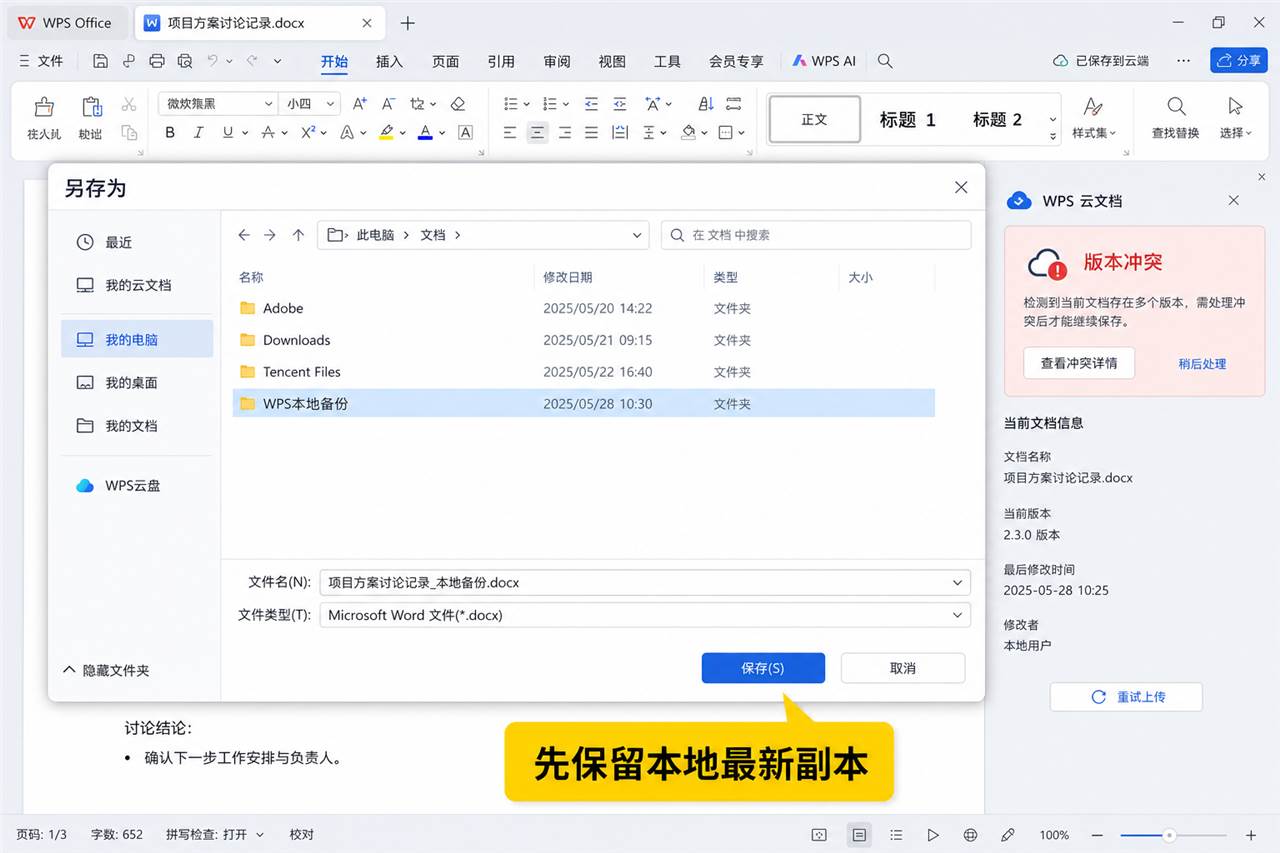Click the sort icon in paragraph group

706,104
